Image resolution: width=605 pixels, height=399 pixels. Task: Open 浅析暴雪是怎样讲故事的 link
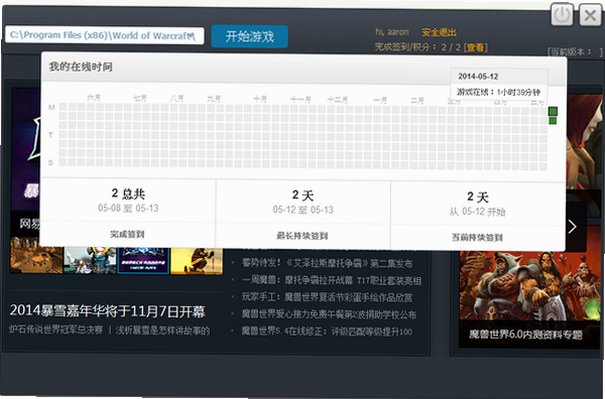(162, 330)
